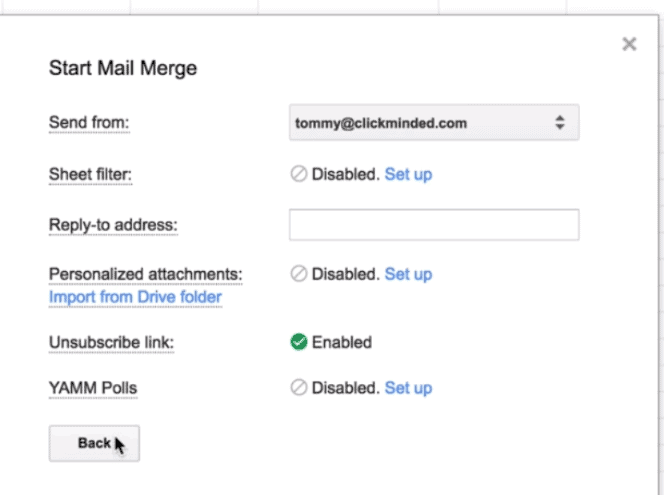664x495 pixels.
Task: Set up Personalized attachments
Action: tap(408, 274)
